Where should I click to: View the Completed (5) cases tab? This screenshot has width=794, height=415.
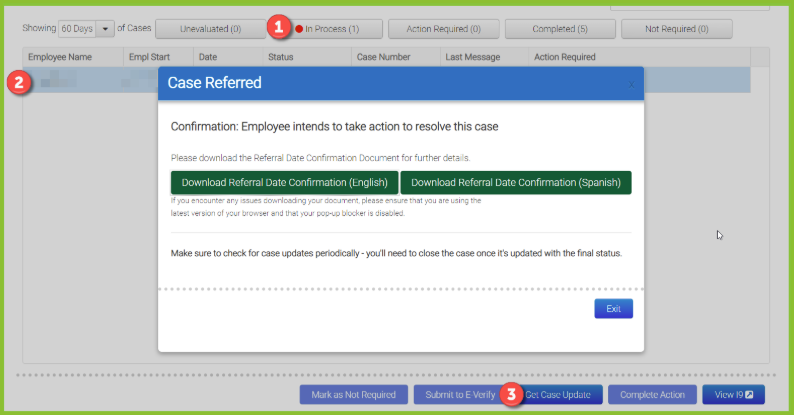tap(560, 29)
